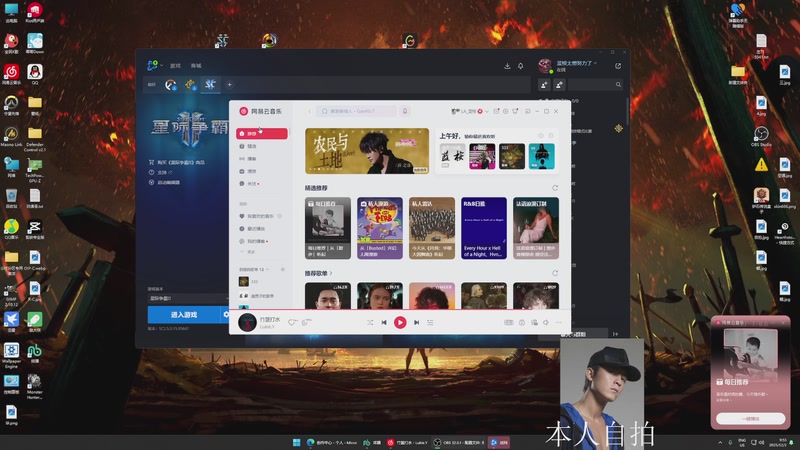Select the Overwatch game tab in Battle.net

[170, 85]
